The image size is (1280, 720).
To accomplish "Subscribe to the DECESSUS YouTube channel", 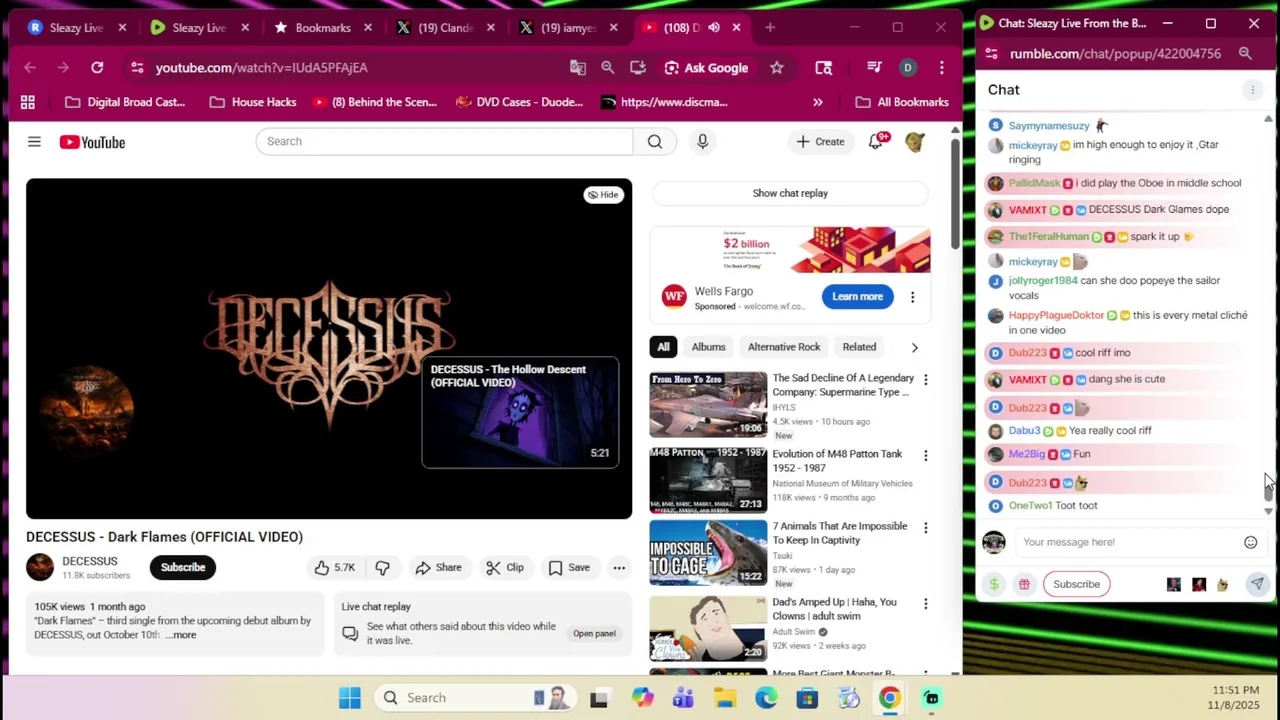I will point(183,567).
